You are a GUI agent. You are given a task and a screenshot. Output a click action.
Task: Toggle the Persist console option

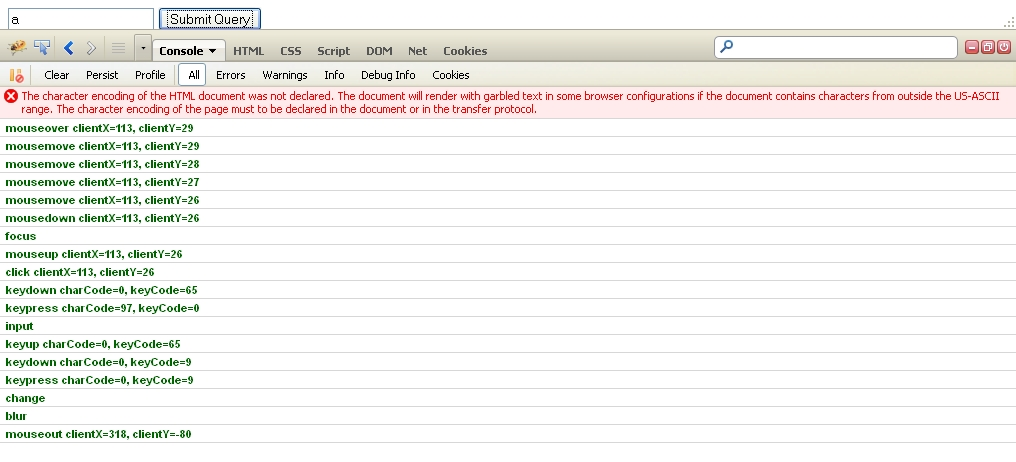pyautogui.click(x=102, y=75)
